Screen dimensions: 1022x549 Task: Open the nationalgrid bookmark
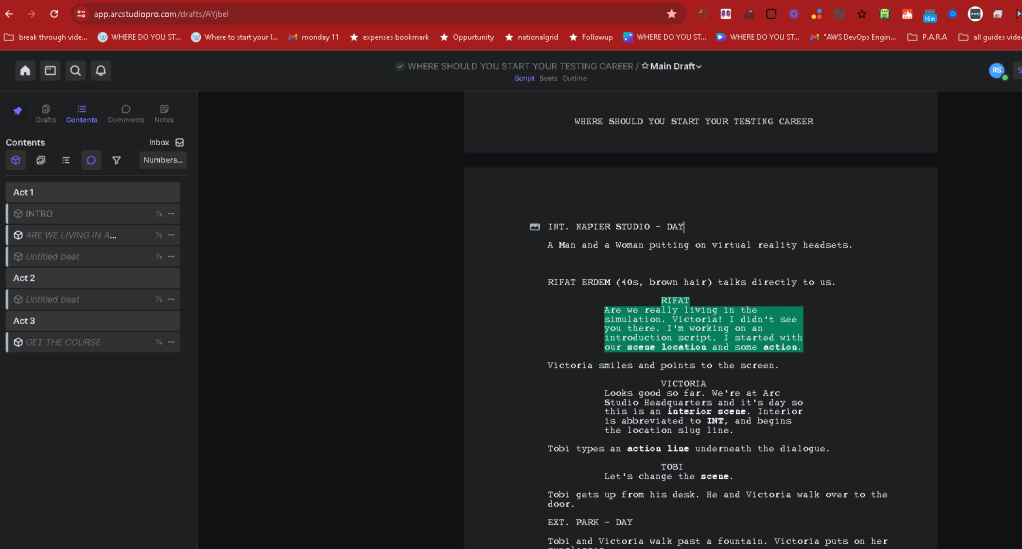531,37
